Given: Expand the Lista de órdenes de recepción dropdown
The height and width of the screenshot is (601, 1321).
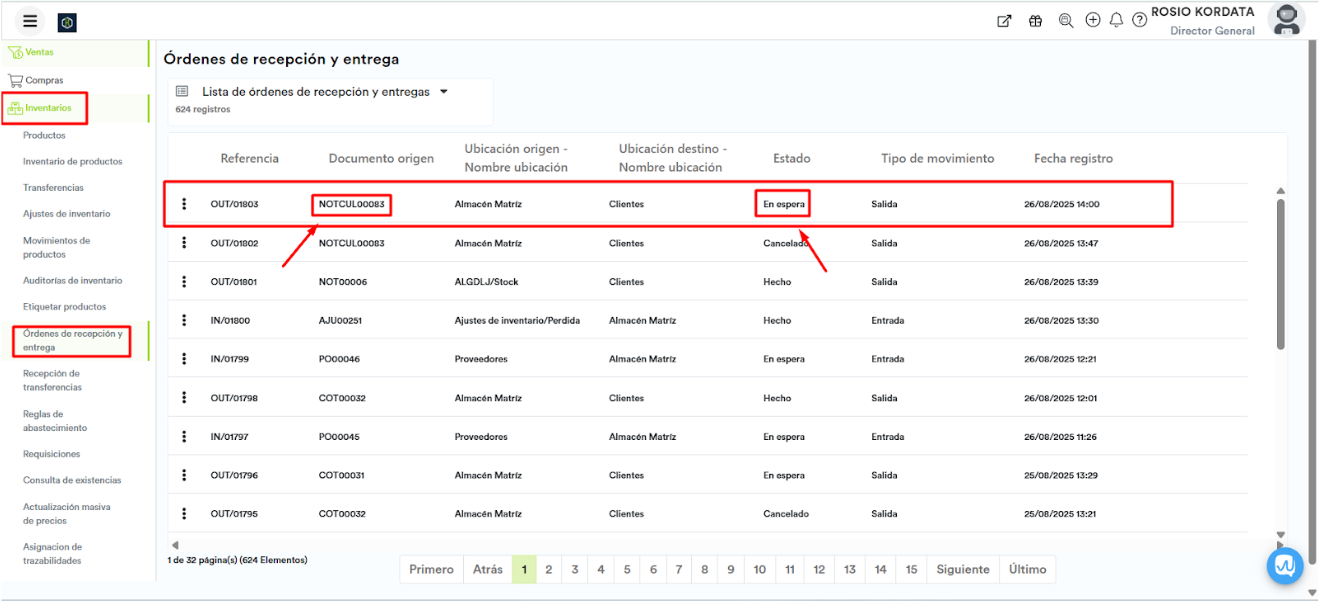Looking at the screenshot, I should pos(444,92).
